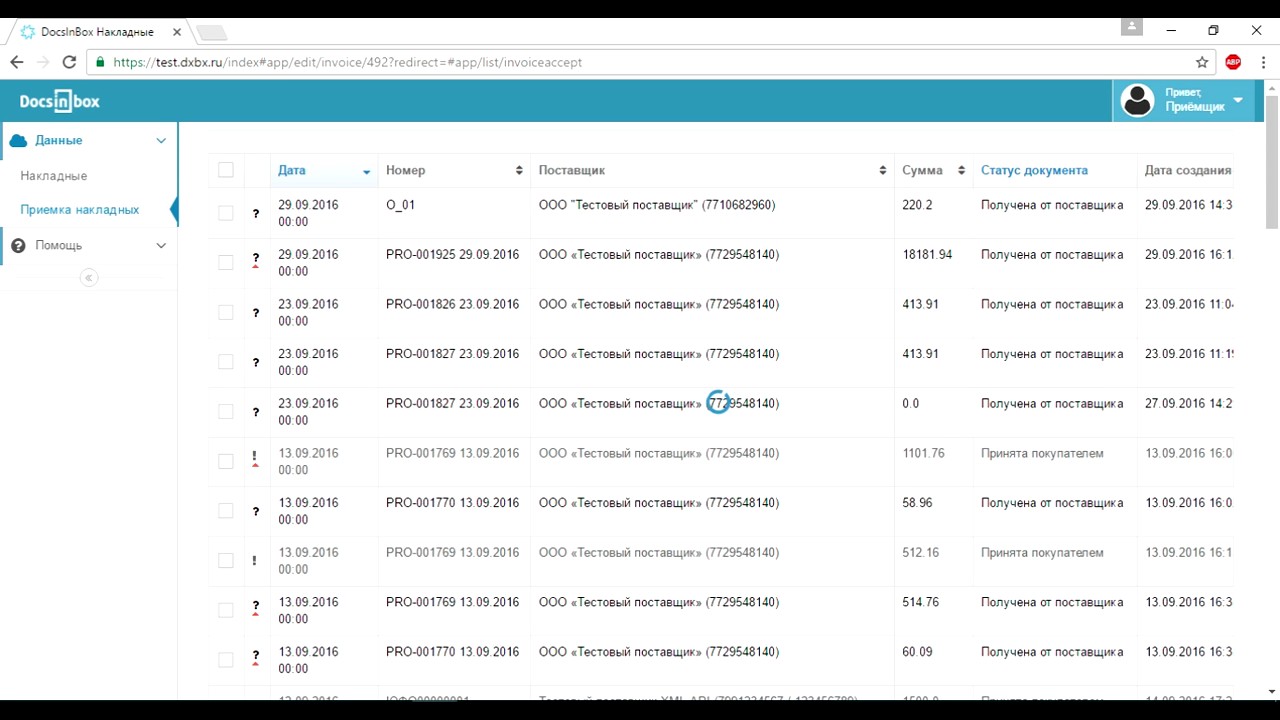Screen dimensions: 1280x720
Task: Click the number cell PRO-001925 29.09.2016
Action: [453, 255]
